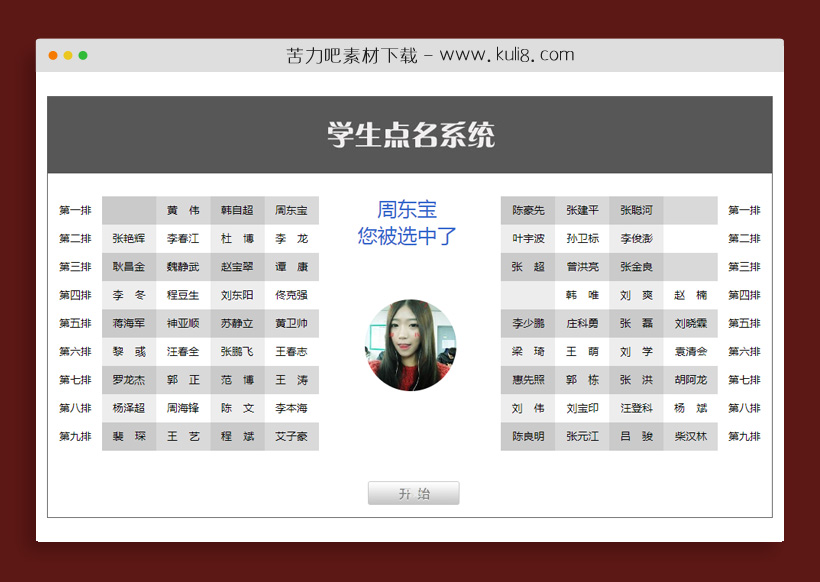The image size is (820, 582).
Task: Click 柴汉林 in the right grid last row
Action: point(689,436)
